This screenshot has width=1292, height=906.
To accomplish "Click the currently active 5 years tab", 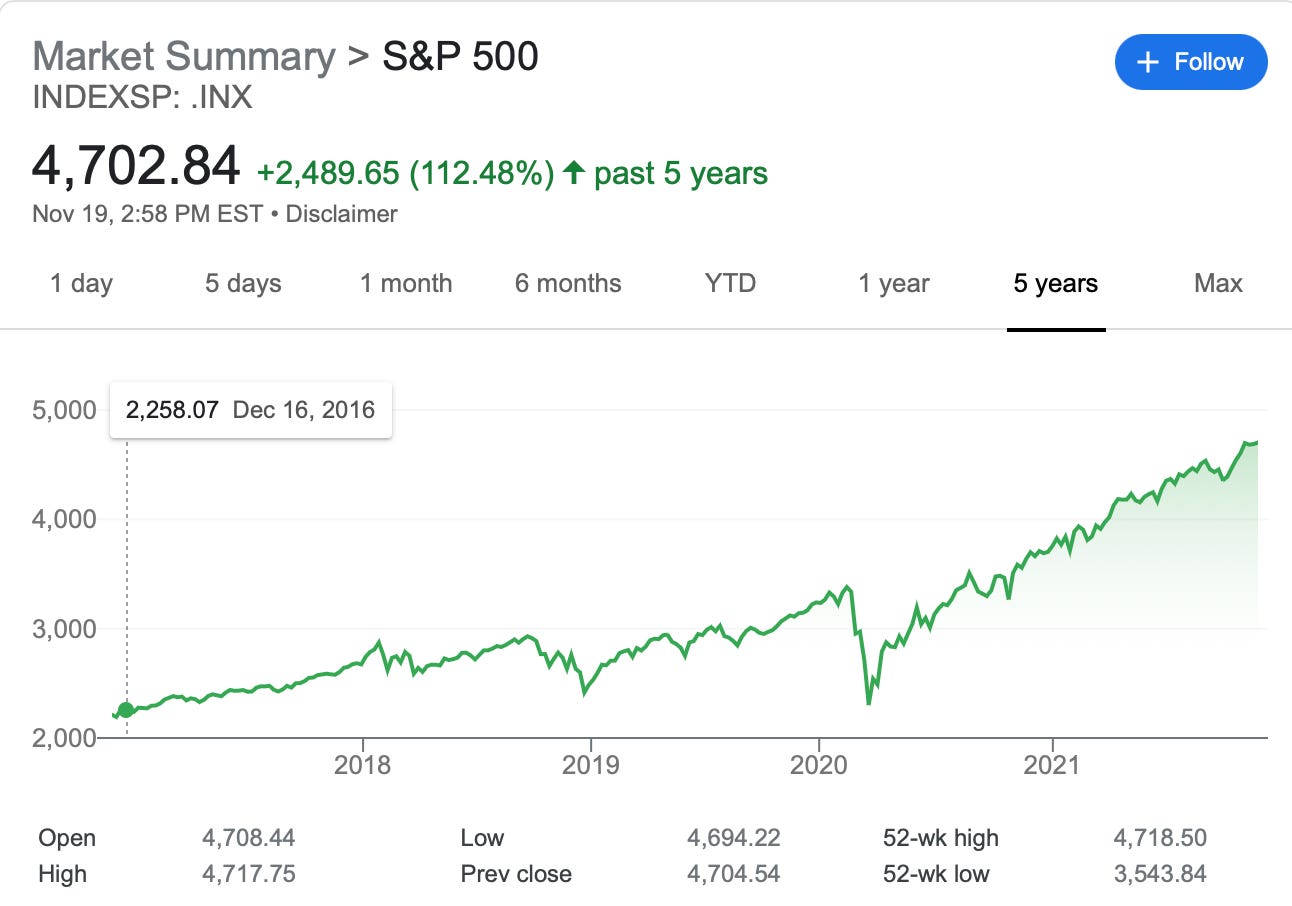I will tap(1055, 283).
